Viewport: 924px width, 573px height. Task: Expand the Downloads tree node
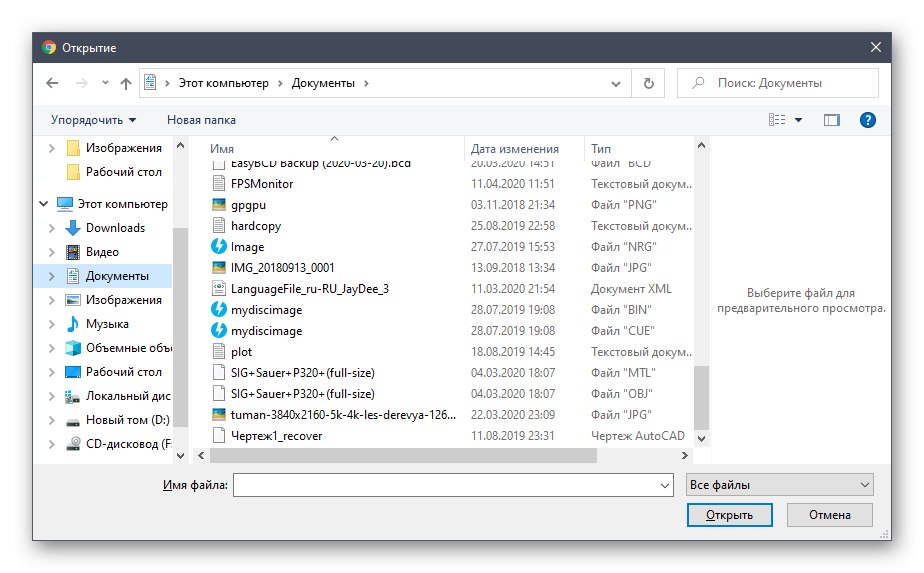point(51,228)
